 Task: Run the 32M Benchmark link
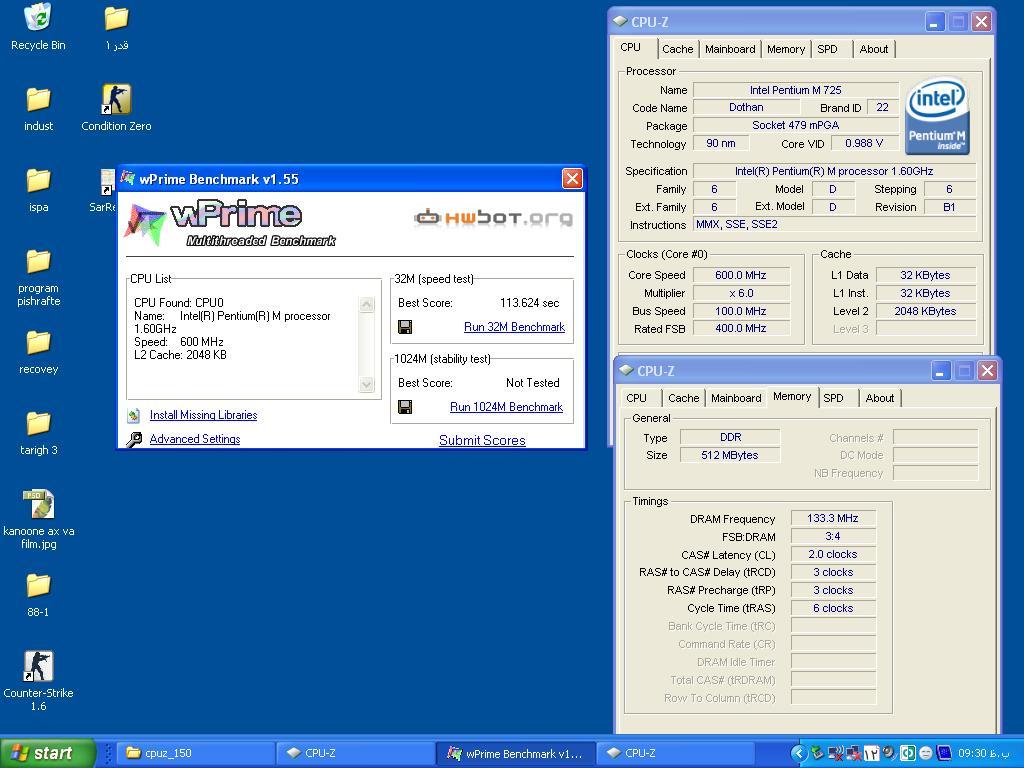click(x=514, y=327)
